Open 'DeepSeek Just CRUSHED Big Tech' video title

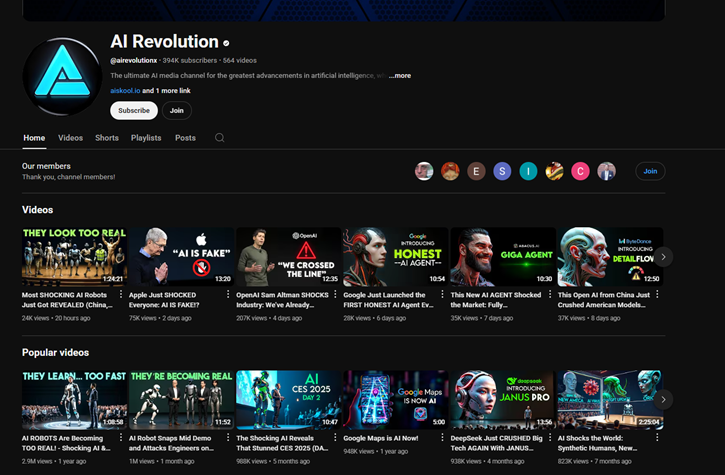497,443
